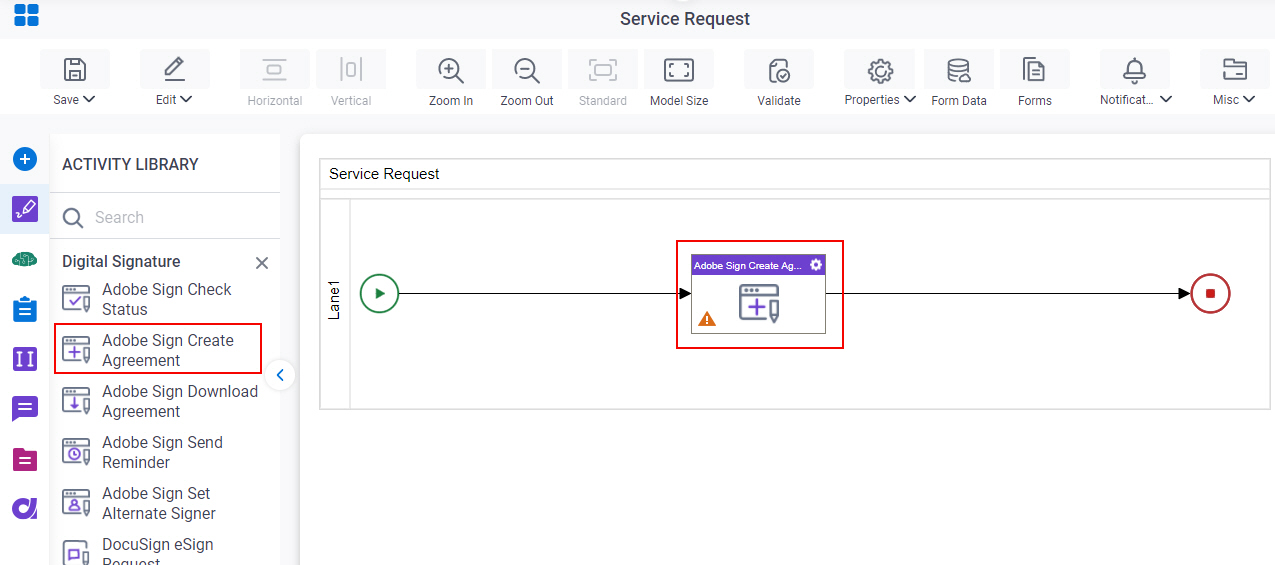Open the purple 'a' logo sidebar icon
This screenshot has height=565, width=1275.
pos(25,508)
